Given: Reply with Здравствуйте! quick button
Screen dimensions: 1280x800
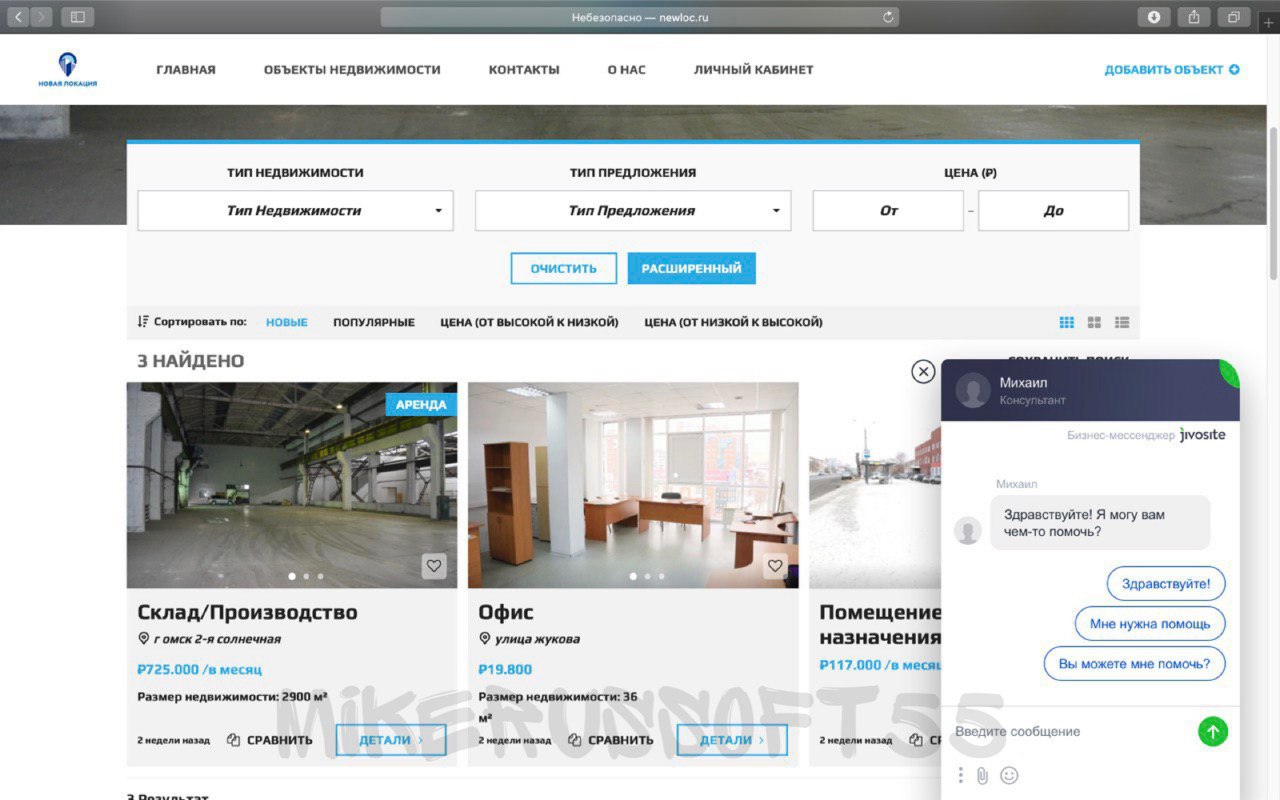Looking at the screenshot, I should tap(1166, 584).
